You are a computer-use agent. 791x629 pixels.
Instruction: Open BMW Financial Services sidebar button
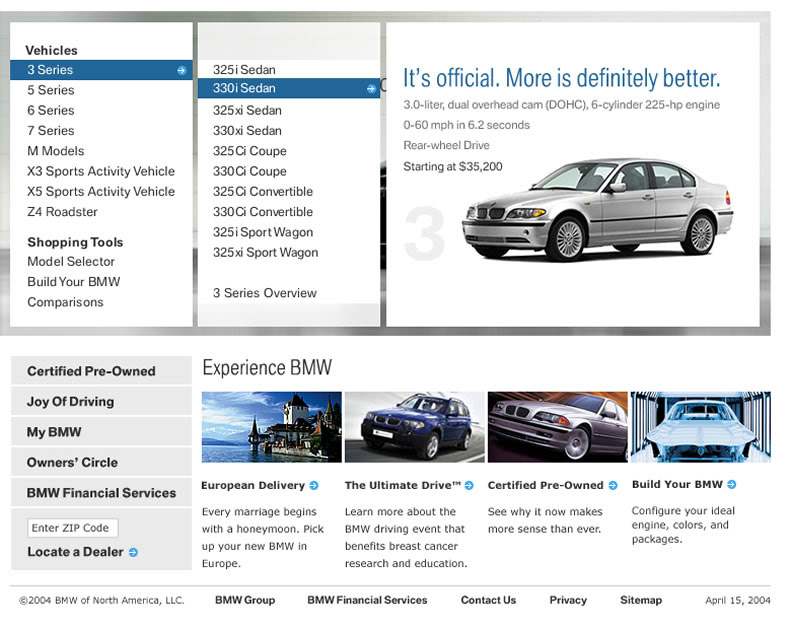101,493
